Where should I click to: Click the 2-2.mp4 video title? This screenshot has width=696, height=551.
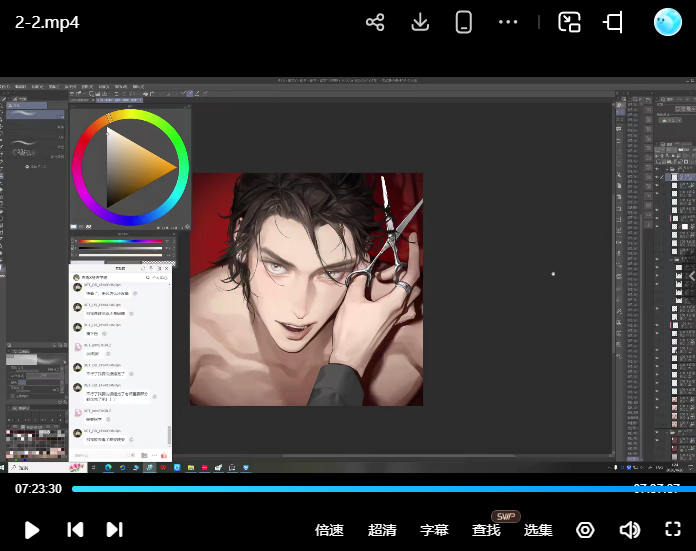click(x=47, y=22)
